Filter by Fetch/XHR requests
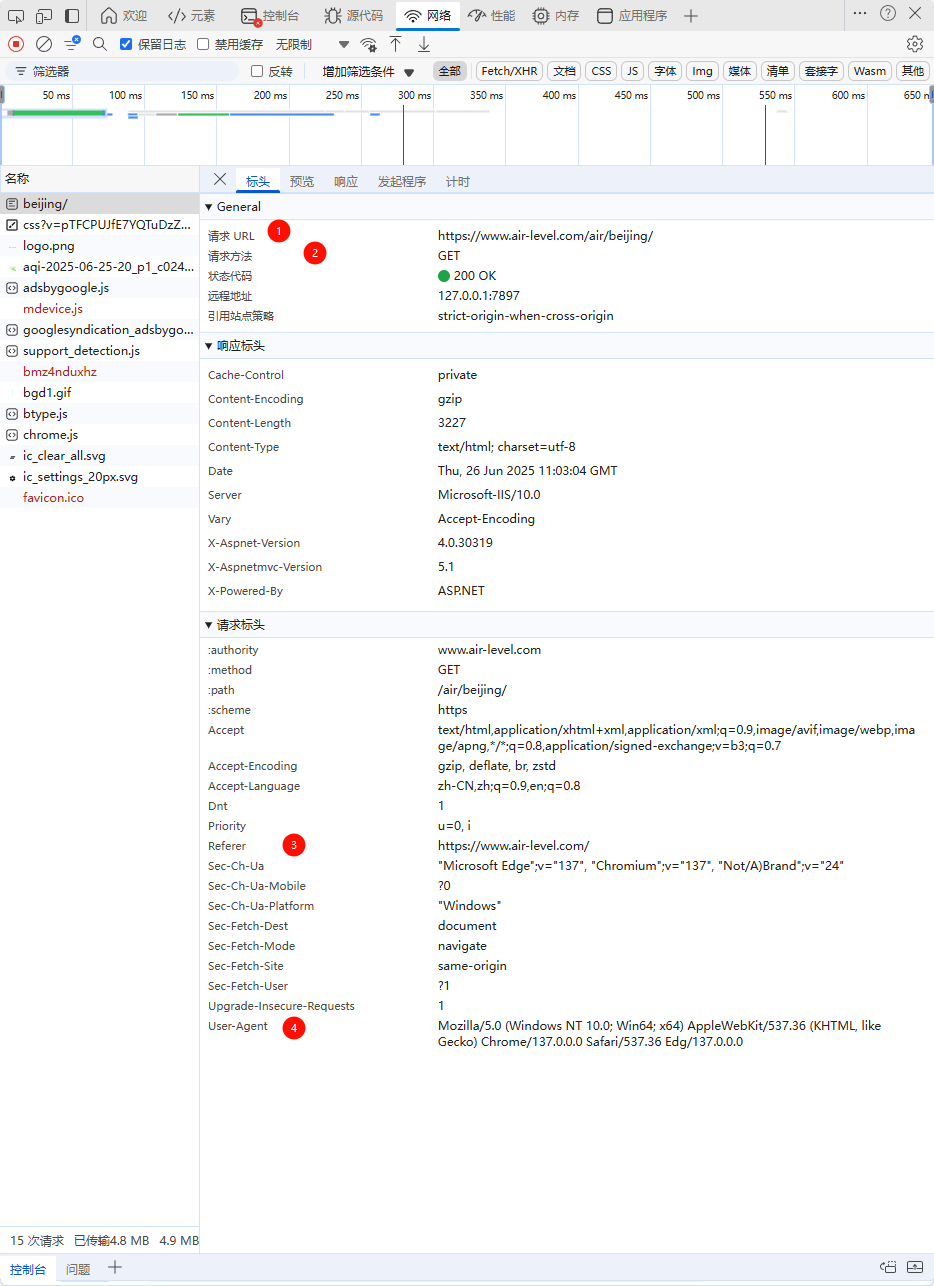The width and height of the screenshot is (934, 1286). [x=509, y=71]
